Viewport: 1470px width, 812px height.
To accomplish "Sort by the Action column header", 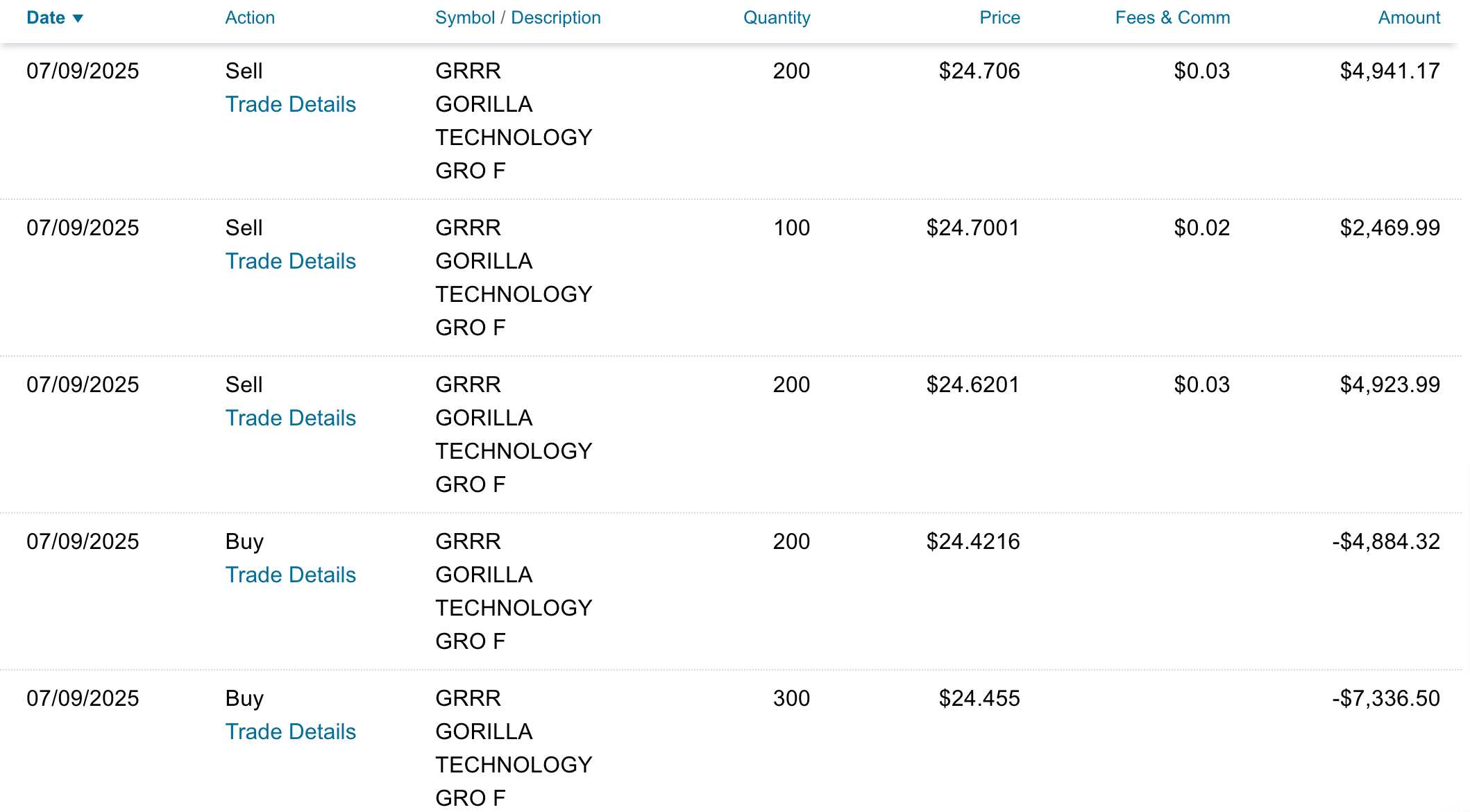I will click(x=250, y=18).
